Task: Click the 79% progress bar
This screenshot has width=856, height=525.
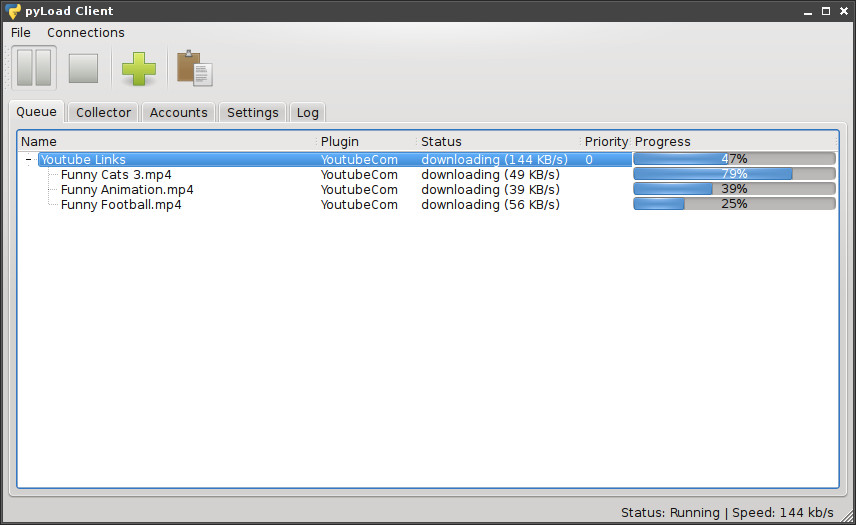Action: (734, 174)
